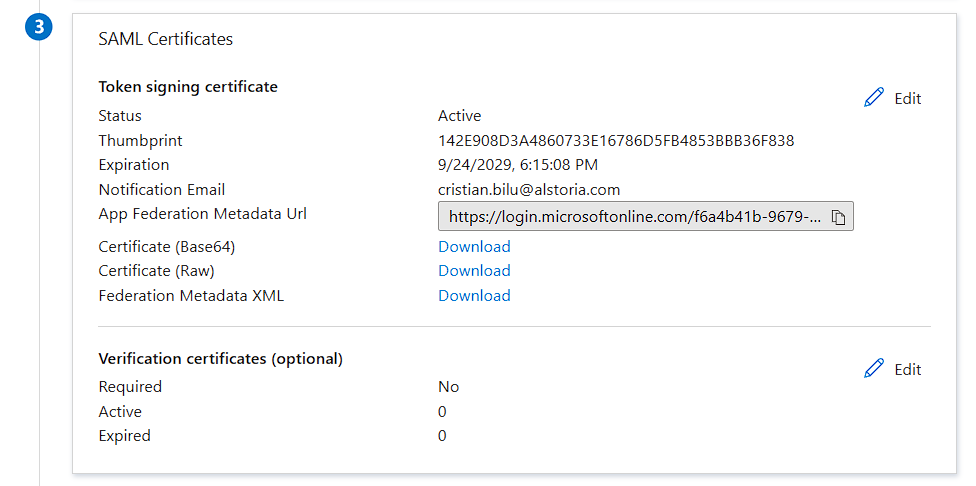The image size is (976, 486).
Task: Click the Token signing certificate heading
Action: (x=188, y=86)
